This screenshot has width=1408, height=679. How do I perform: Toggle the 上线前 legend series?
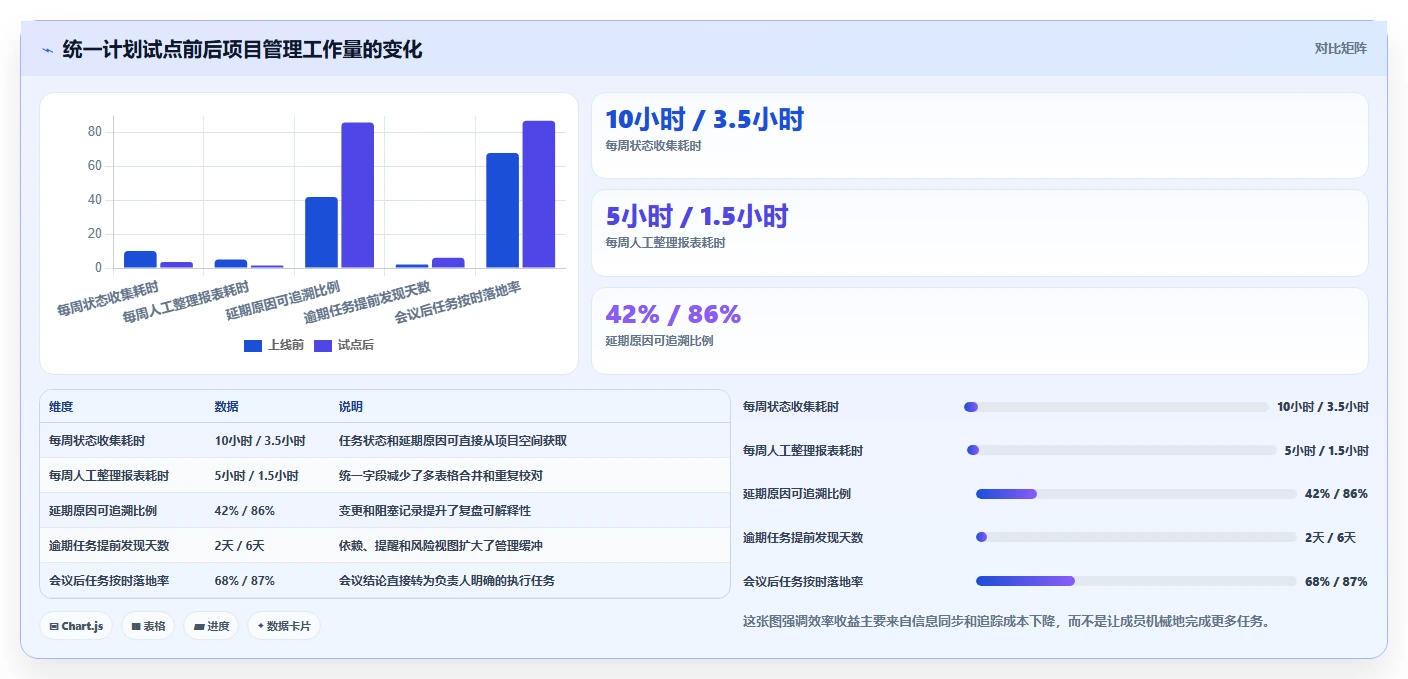tap(274, 345)
